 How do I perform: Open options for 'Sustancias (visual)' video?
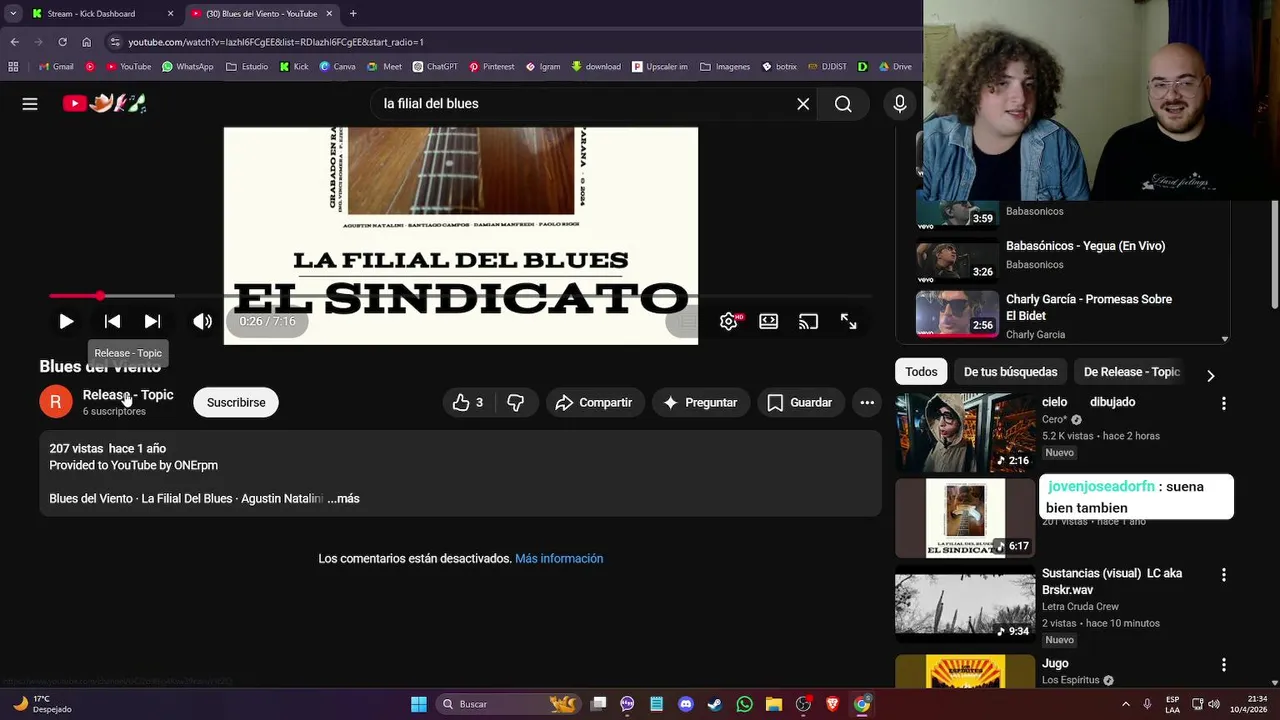[1223, 576]
